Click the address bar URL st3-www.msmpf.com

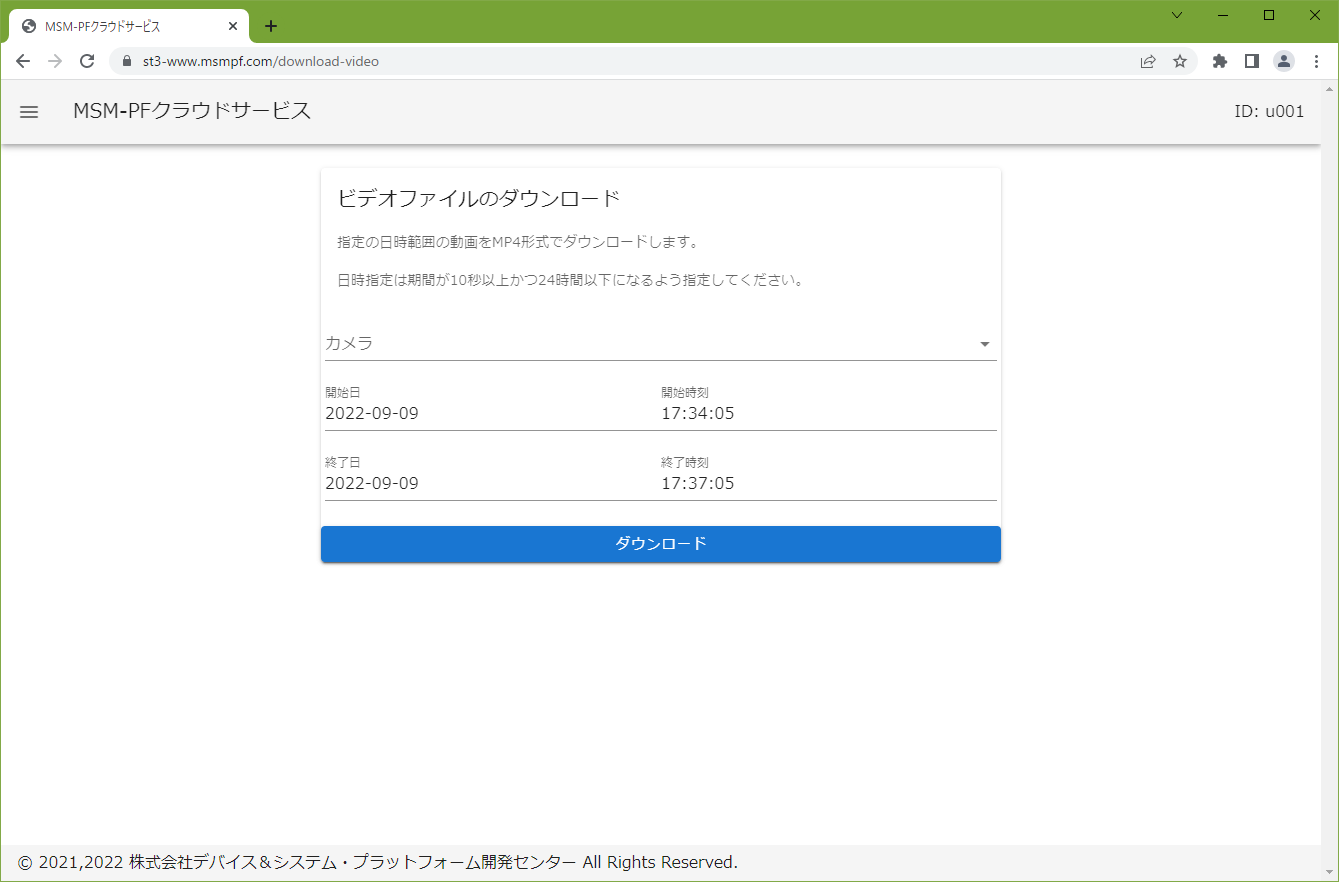coord(260,61)
